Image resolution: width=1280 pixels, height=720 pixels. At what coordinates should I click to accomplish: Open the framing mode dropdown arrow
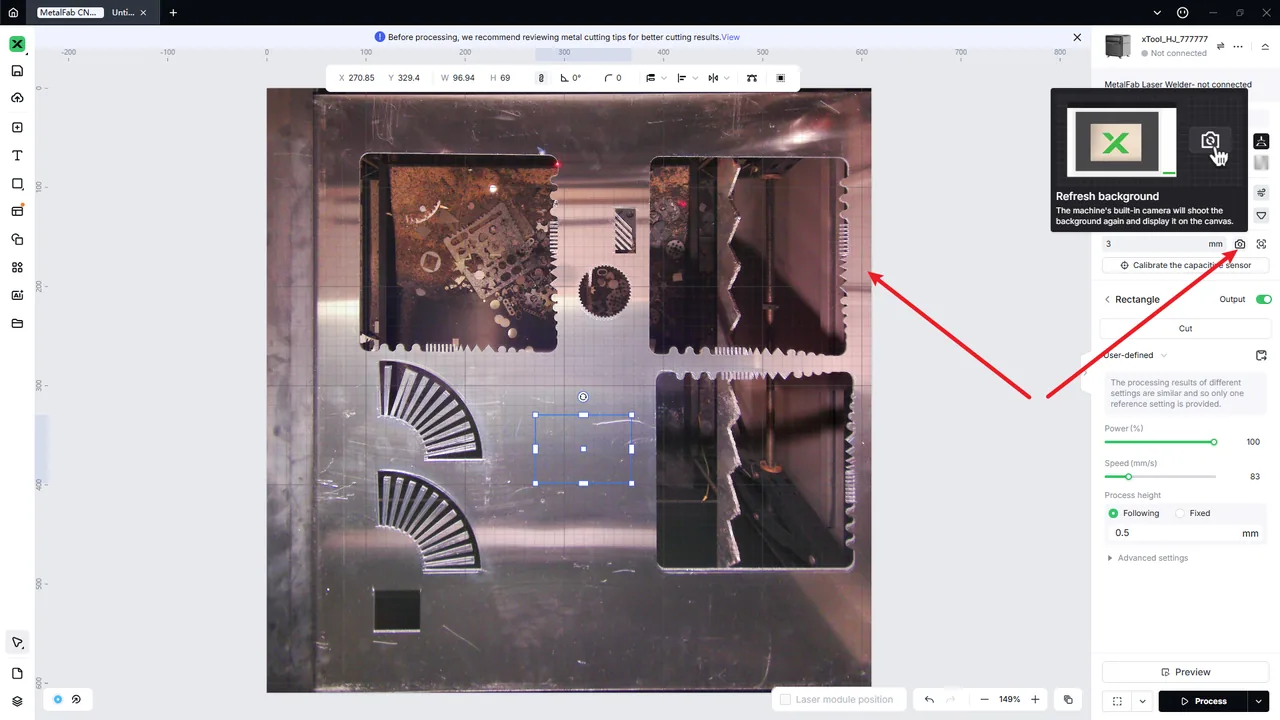pos(1142,701)
